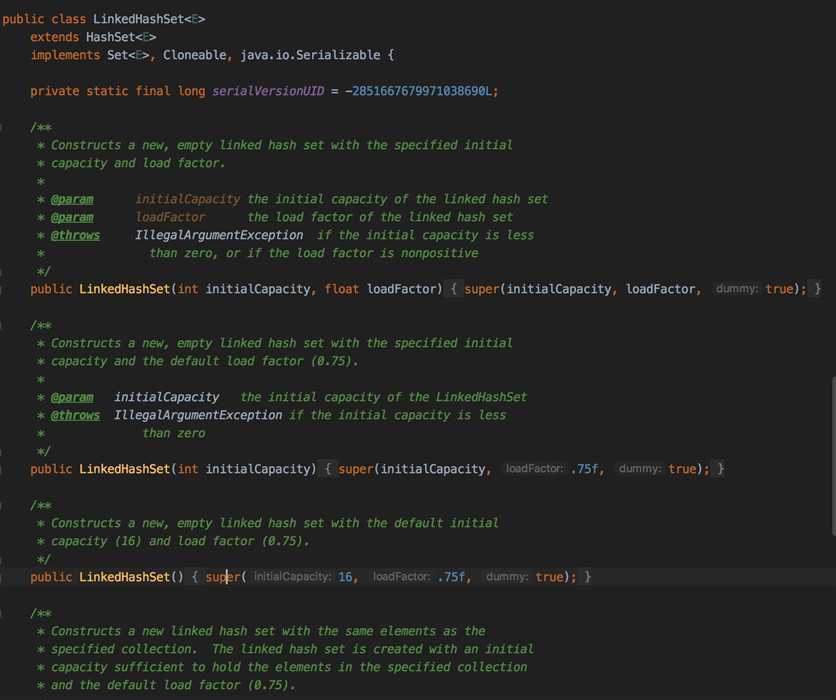Click java.io.Serializable in the implements clause
Screen dimensions: 836x700
click(310, 55)
